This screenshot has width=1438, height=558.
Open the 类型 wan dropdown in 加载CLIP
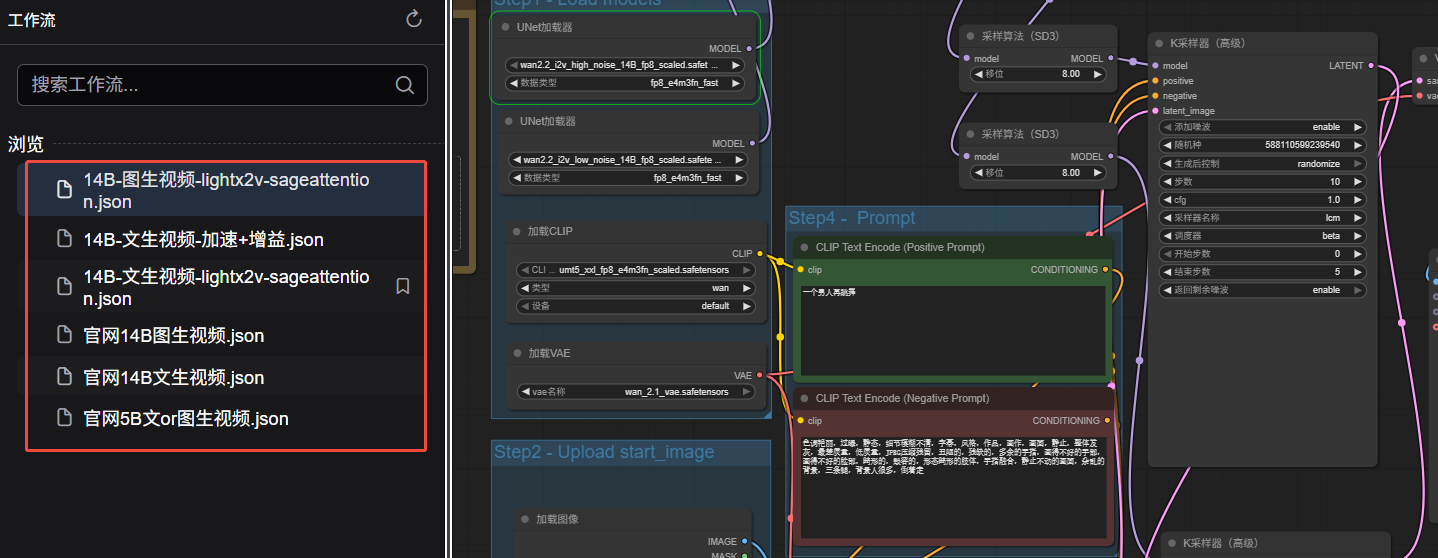tap(636, 288)
